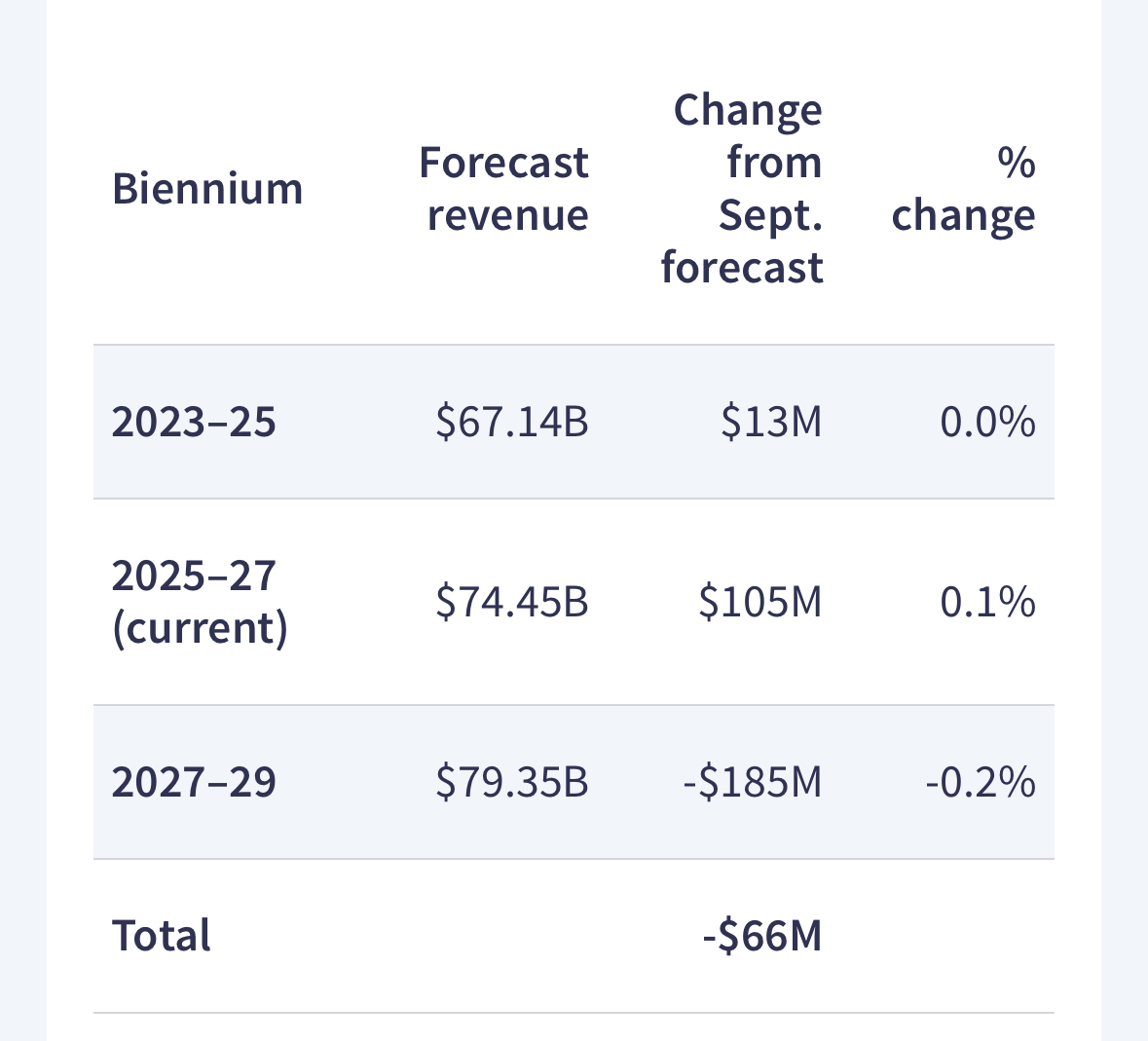Click the Total row label
The width and height of the screenshot is (1148, 1041).
point(162,936)
